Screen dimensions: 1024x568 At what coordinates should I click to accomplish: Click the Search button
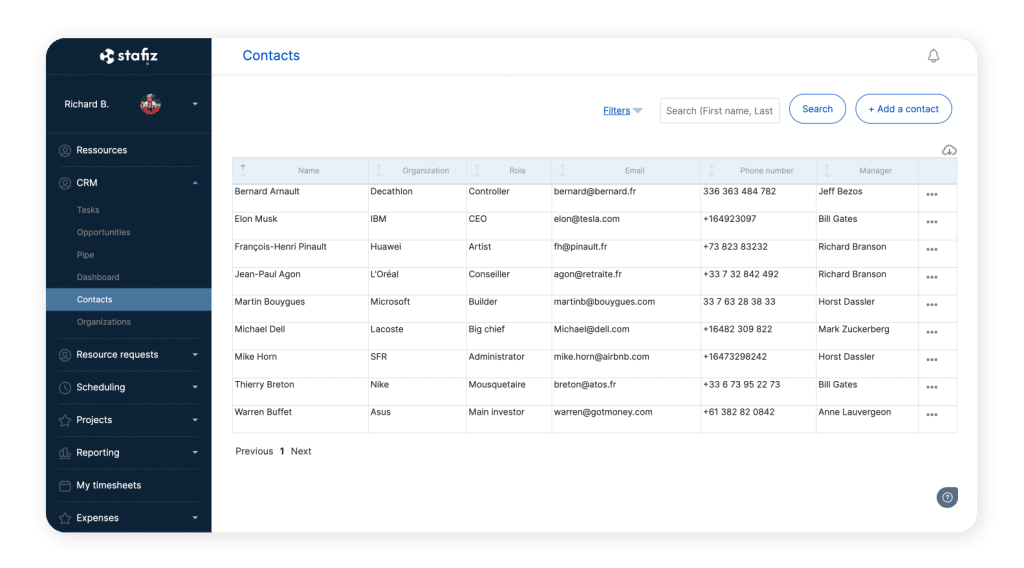(x=817, y=109)
